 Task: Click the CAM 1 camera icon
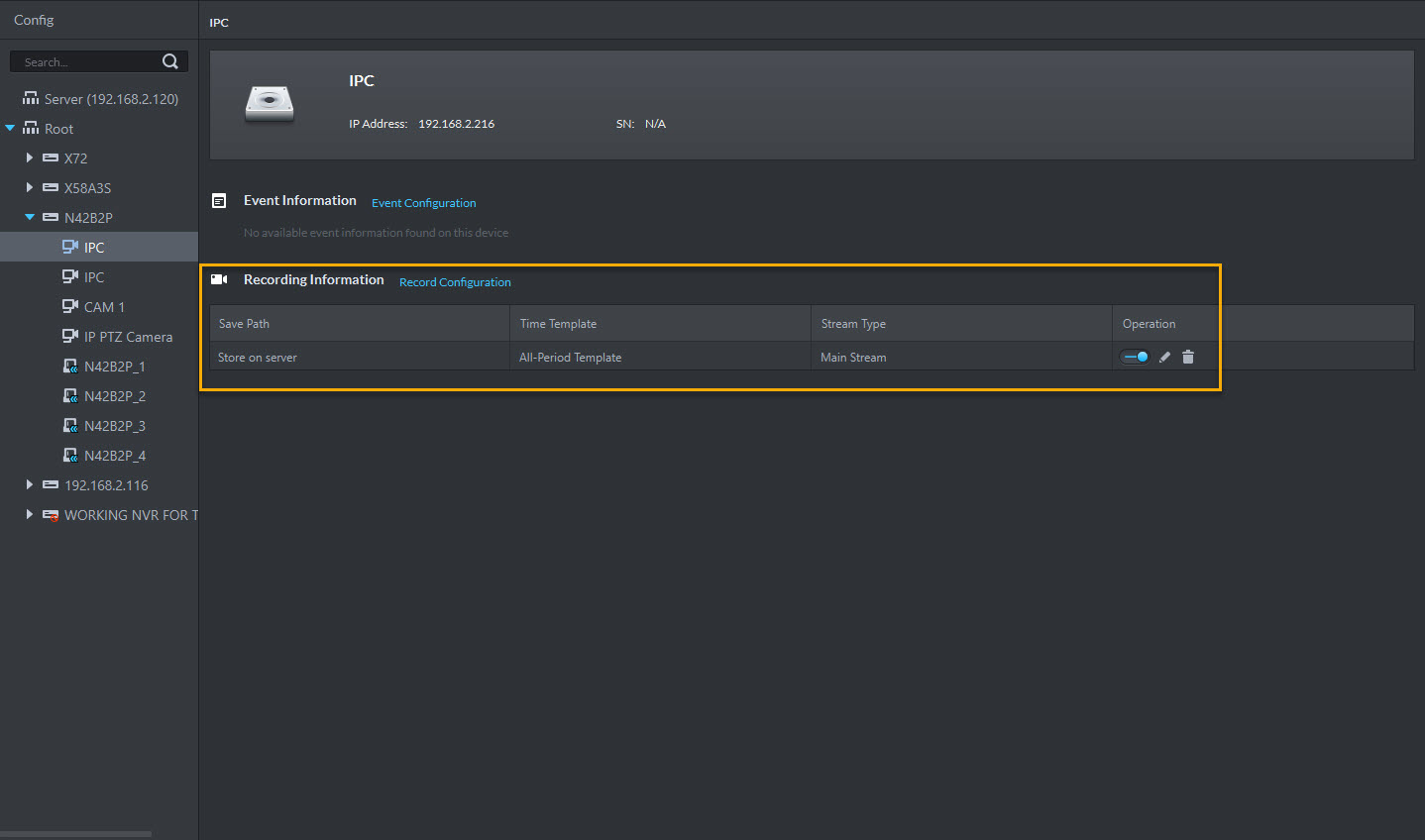tap(70, 307)
